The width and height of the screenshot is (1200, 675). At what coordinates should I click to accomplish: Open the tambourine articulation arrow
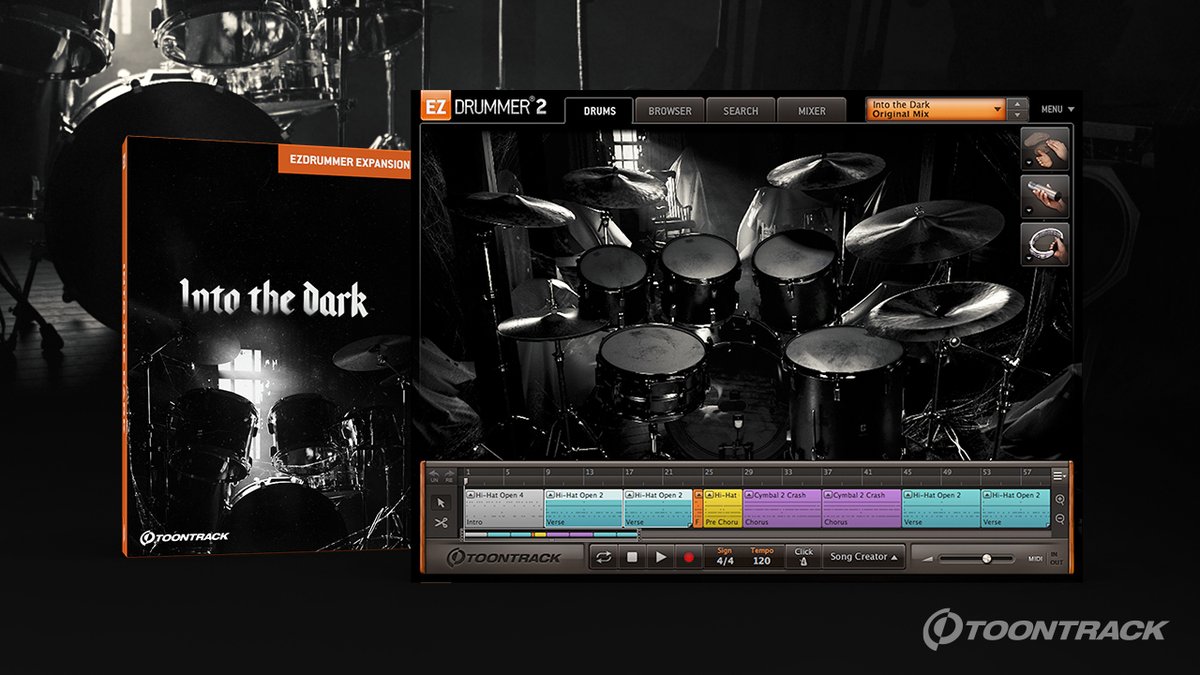coord(1030,258)
